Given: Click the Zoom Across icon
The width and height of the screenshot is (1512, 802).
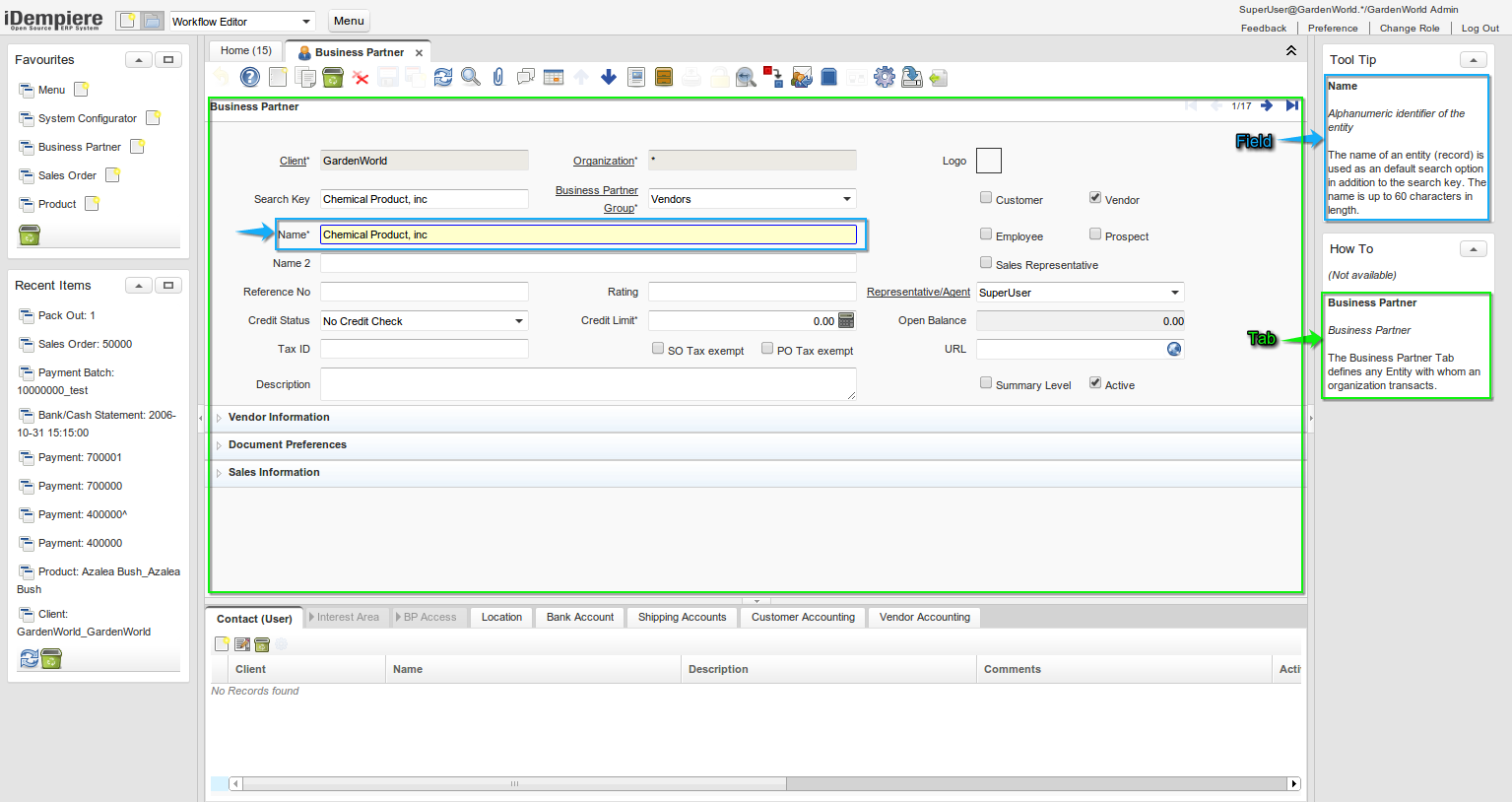Looking at the screenshot, I should [x=747, y=77].
